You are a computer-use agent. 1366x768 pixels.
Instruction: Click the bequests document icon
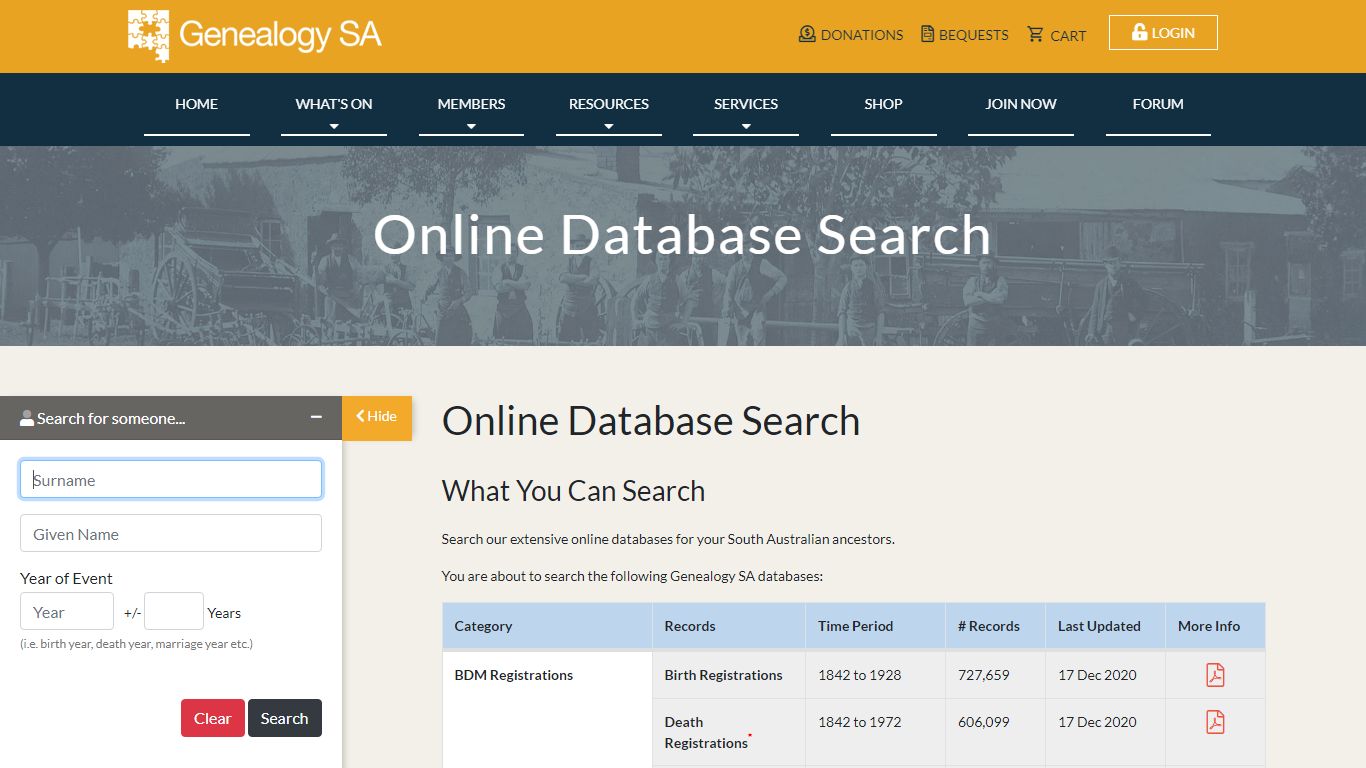click(927, 34)
